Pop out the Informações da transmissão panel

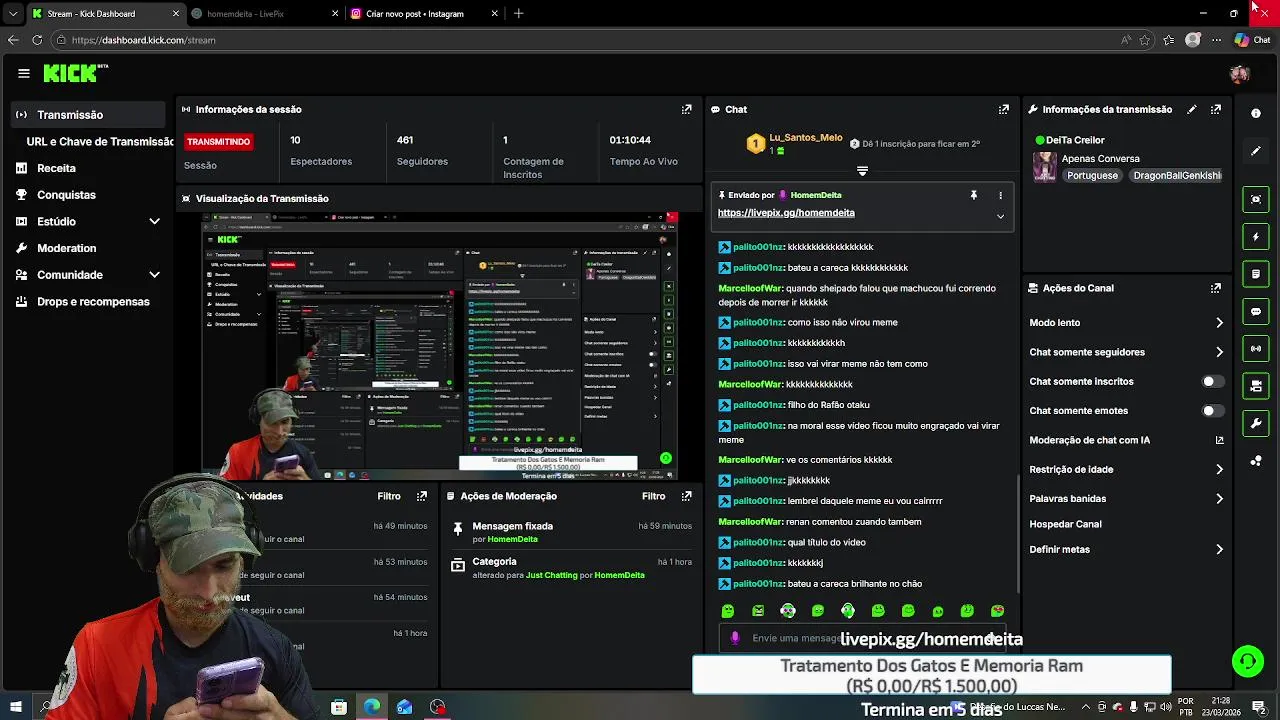[x=1216, y=109]
